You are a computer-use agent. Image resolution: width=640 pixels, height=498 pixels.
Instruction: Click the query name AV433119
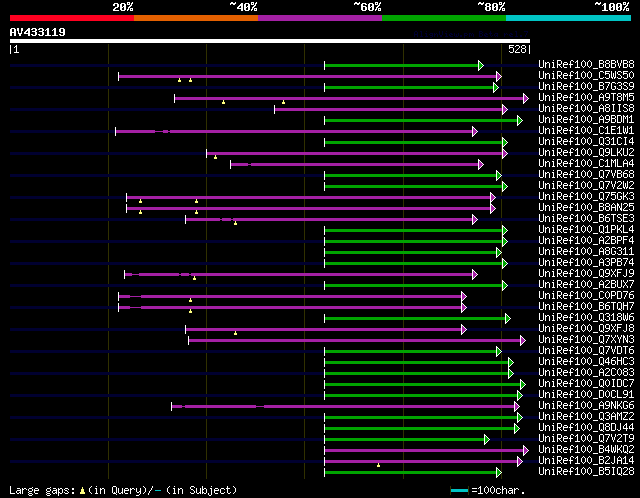(38, 32)
